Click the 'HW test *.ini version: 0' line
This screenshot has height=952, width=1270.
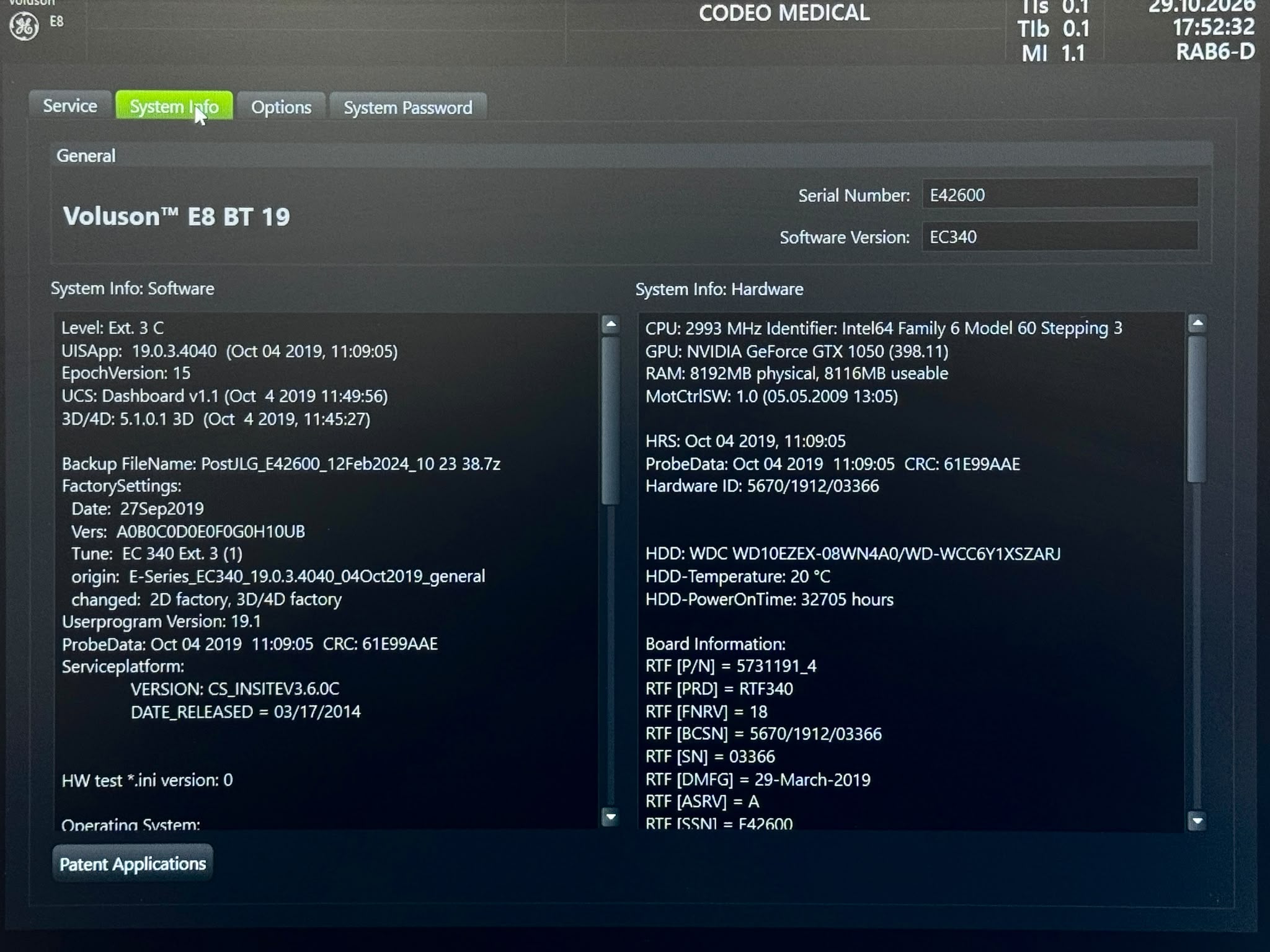[148, 780]
